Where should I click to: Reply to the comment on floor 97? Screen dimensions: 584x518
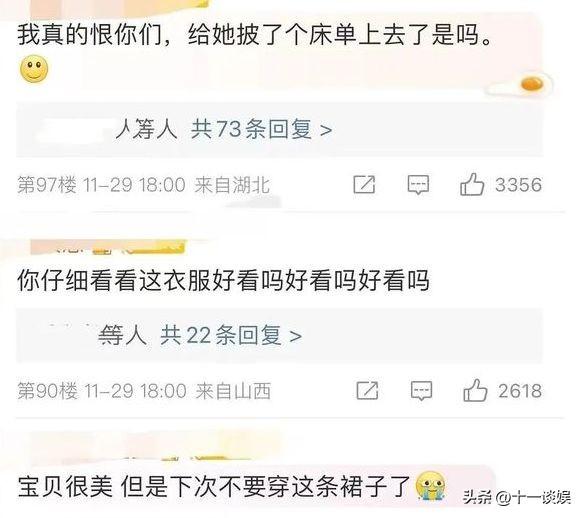418,184
